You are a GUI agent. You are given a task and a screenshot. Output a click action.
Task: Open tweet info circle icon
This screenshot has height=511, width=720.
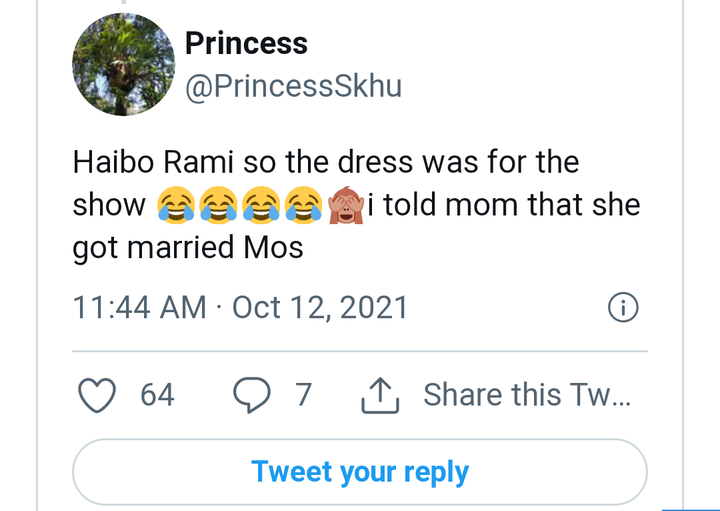623,307
